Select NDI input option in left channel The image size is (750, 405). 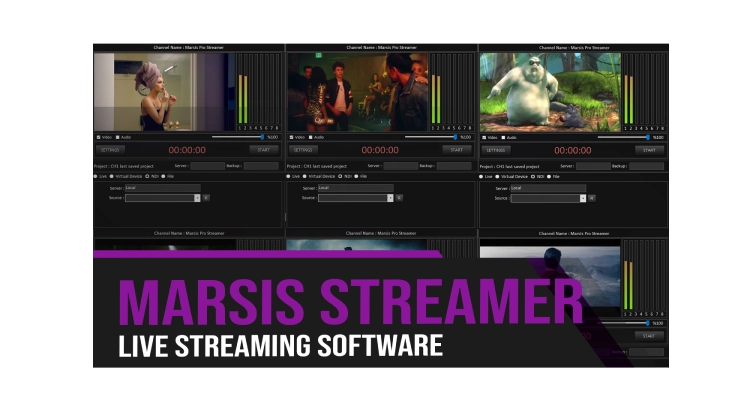[146, 176]
